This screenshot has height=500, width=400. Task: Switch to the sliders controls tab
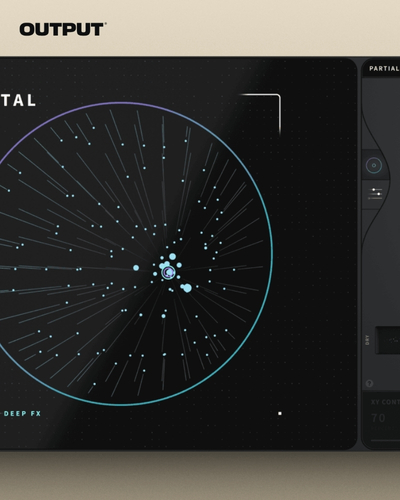375,194
